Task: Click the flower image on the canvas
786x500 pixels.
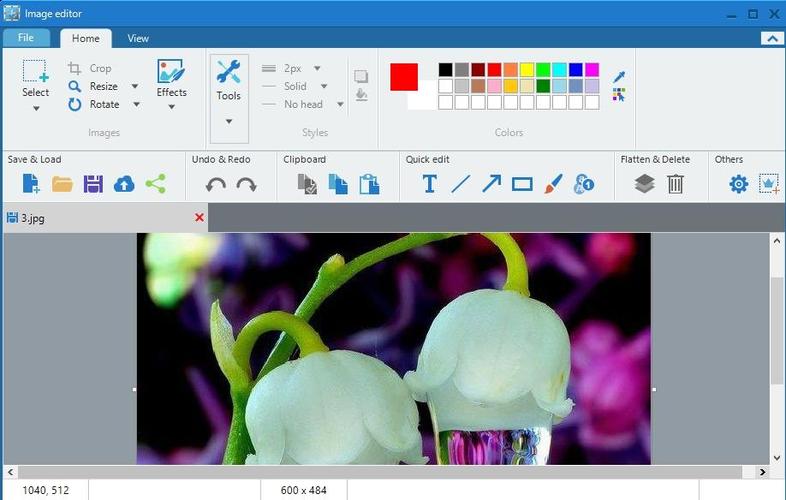Action: coord(394,349)
